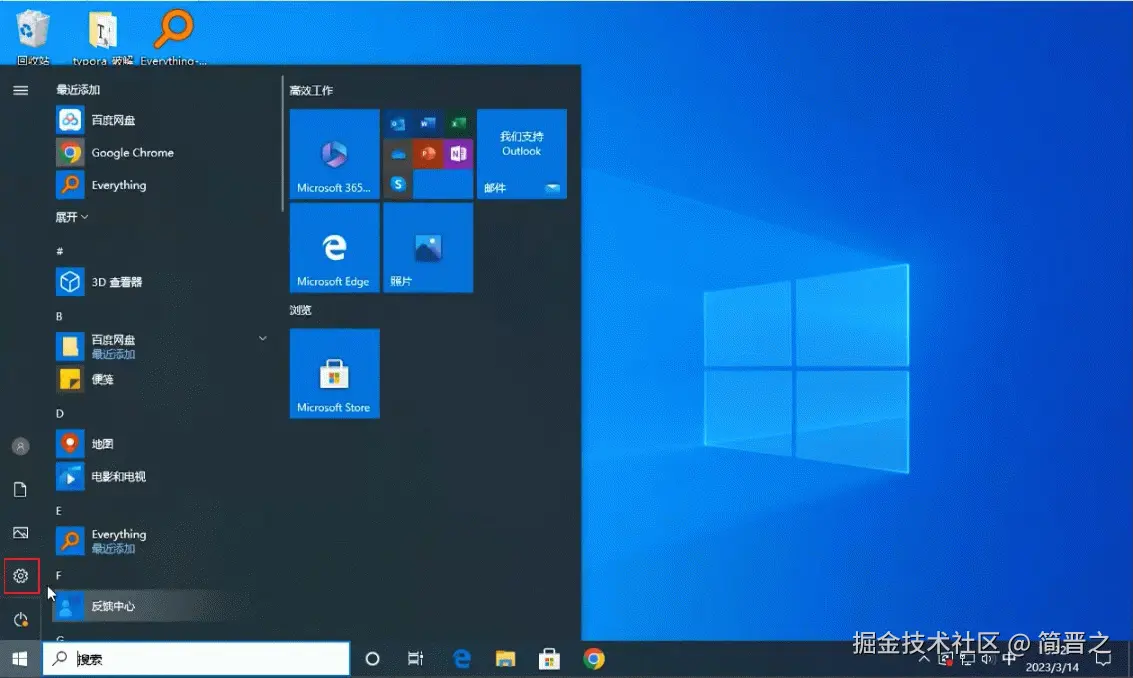Open Settings gear in Start sidebar

point(20,576)
